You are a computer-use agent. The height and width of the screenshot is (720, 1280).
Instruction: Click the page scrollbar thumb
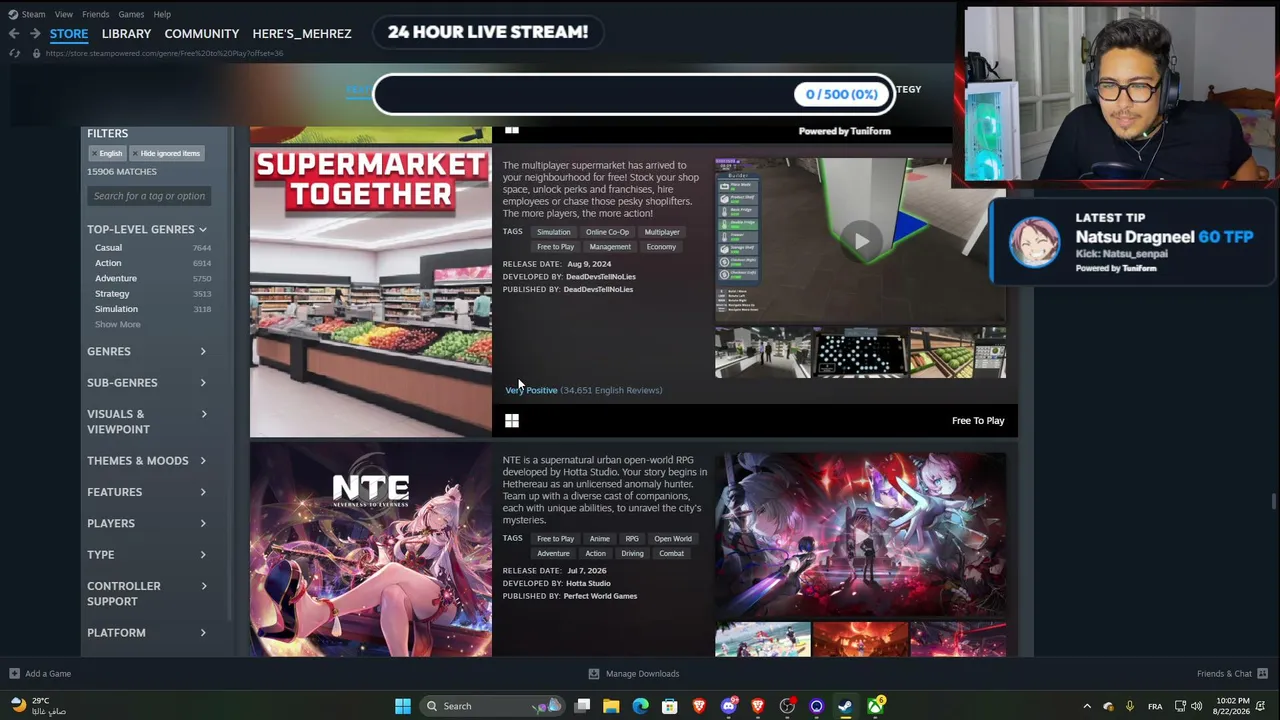tap(1273, 501)
